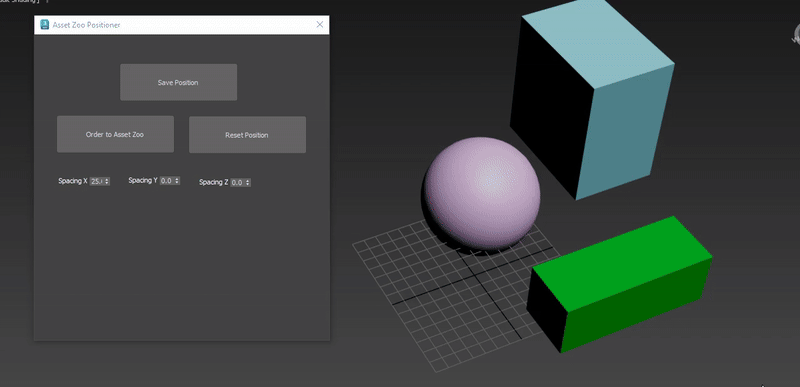Viewport: 800px width, 387px height.
Task: Select the pink sphere in the viewport
Action: click(482, 194)
